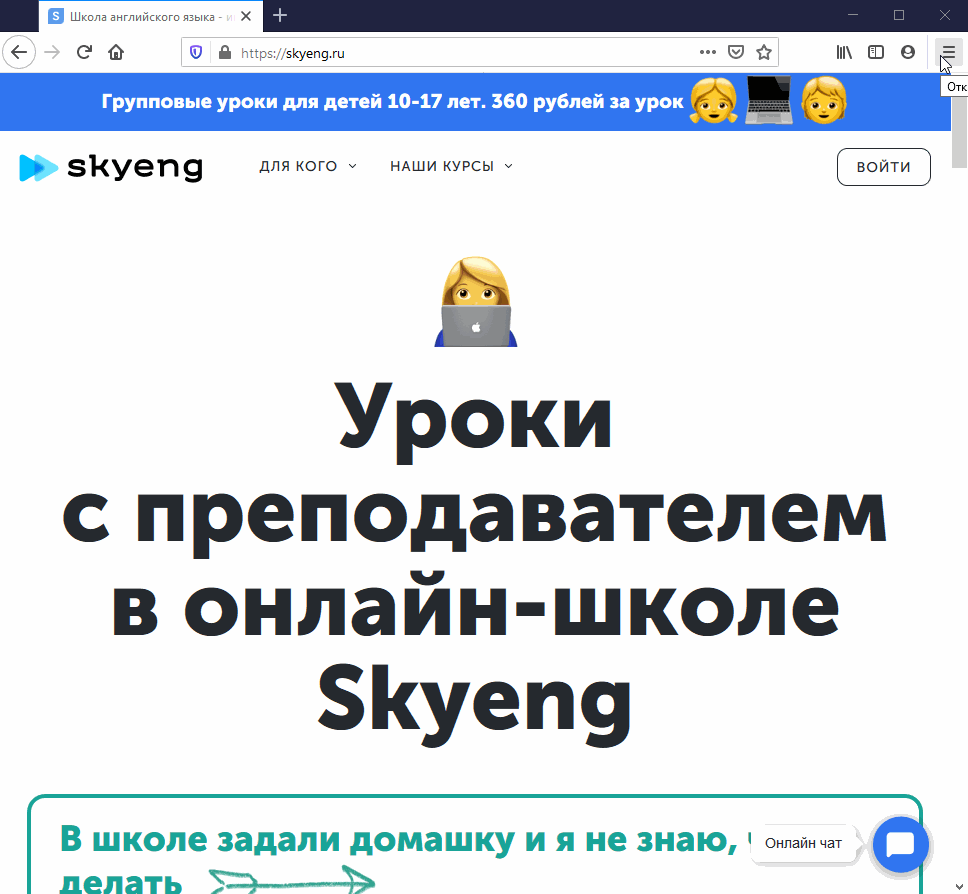This screenshot has width=968, height=894.
Task: Click the Онлайн чат label
Action: point(803,843)
